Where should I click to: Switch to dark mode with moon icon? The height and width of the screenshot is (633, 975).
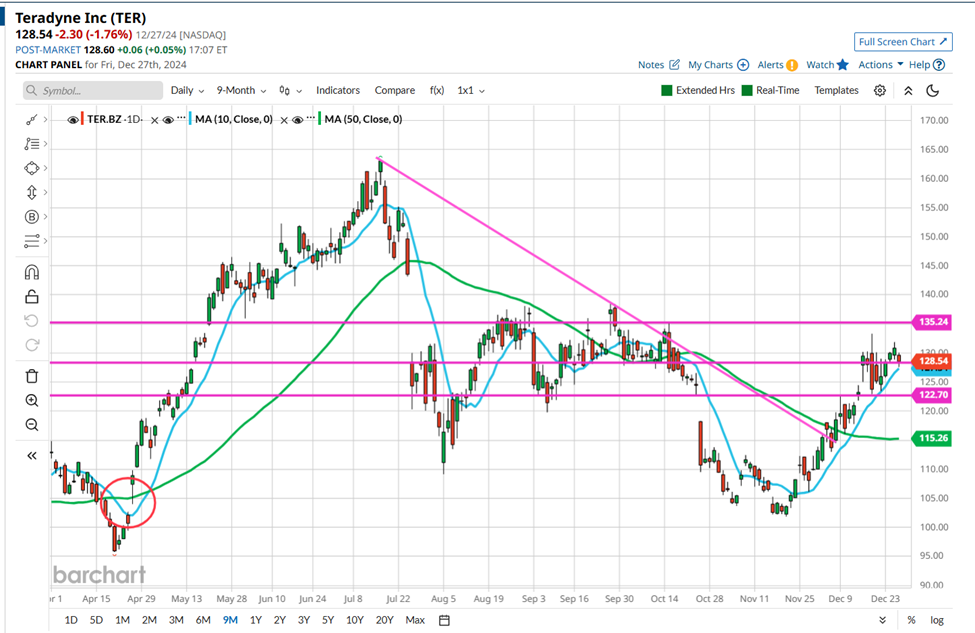(932, 90)
